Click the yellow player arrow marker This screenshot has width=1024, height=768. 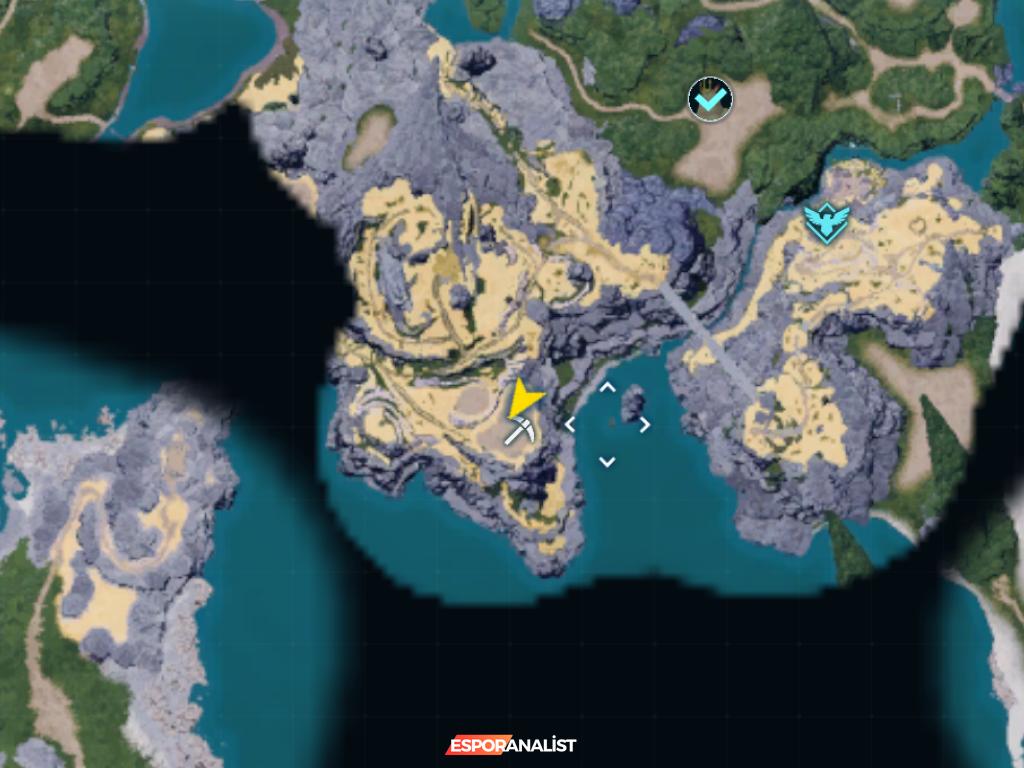[522, 400]
